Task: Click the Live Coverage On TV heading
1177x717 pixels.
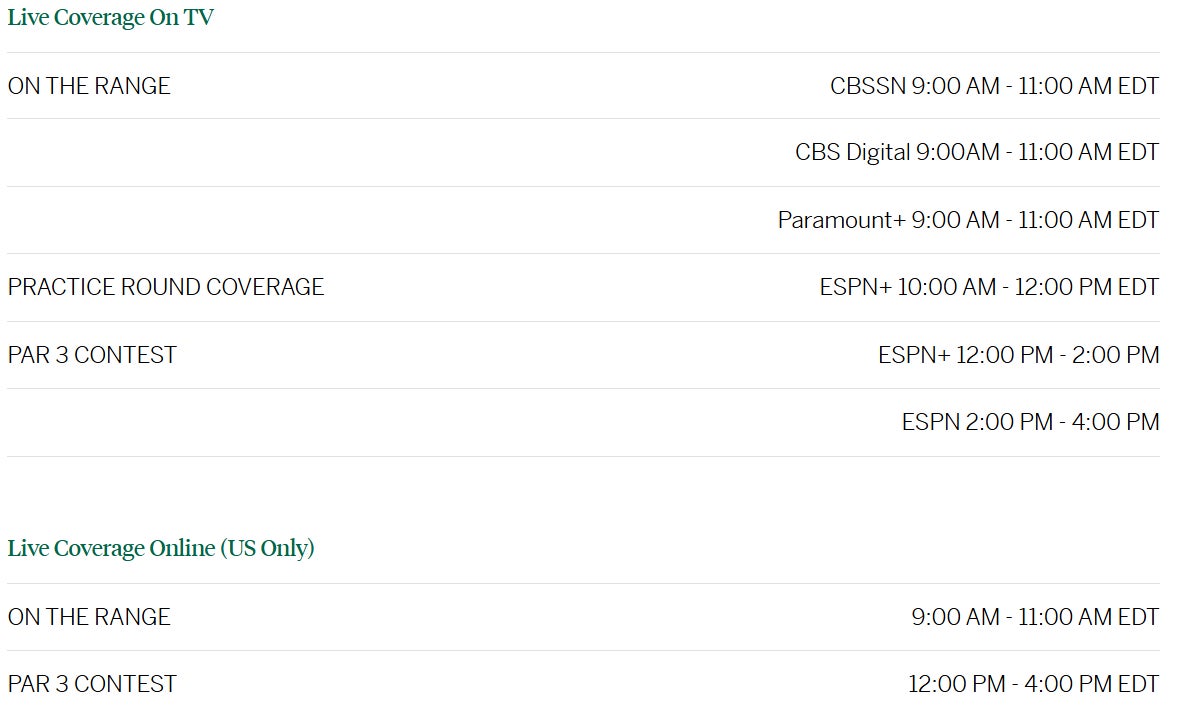Action: tap(110, 17)
